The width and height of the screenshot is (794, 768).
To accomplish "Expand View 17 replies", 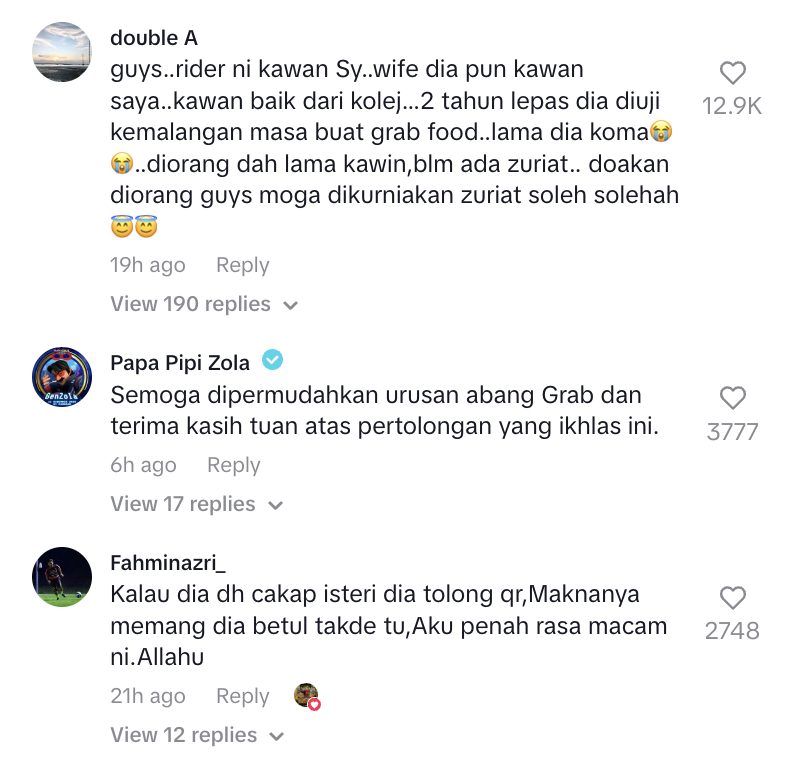I will 196,504.
